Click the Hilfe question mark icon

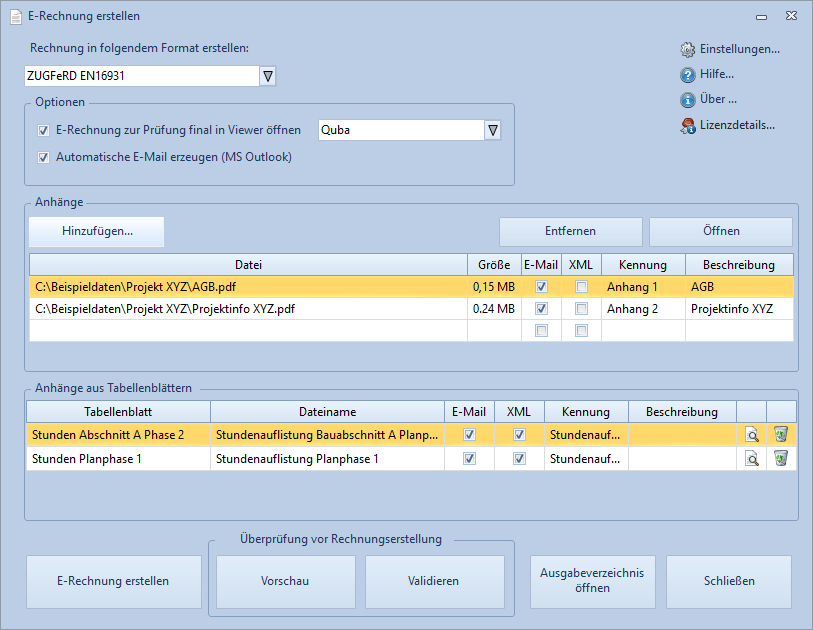coord(688,75)
